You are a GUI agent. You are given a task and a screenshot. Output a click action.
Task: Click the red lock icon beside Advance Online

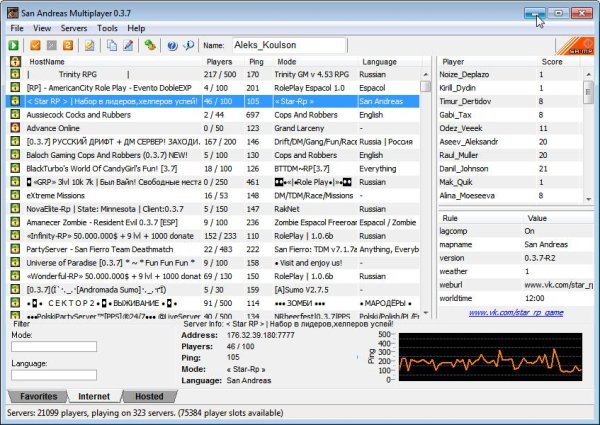click(15, 128)
